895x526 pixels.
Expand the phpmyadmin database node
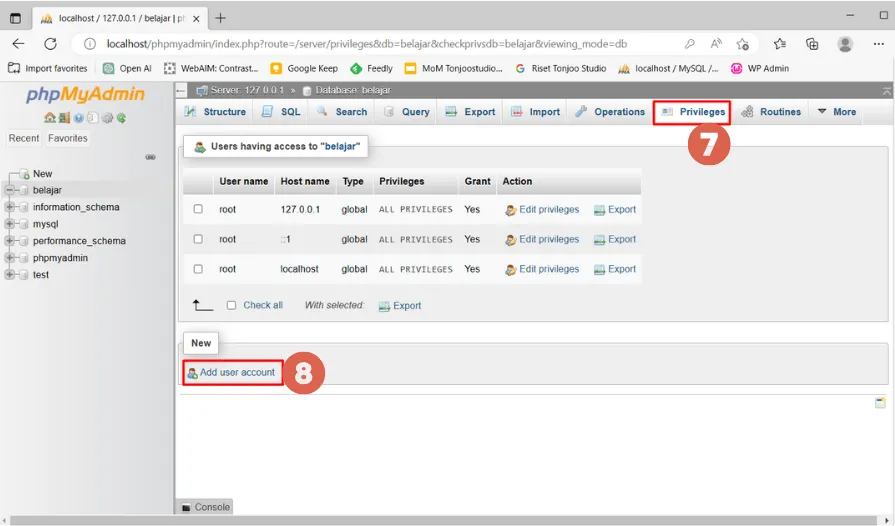coord(9,258)
